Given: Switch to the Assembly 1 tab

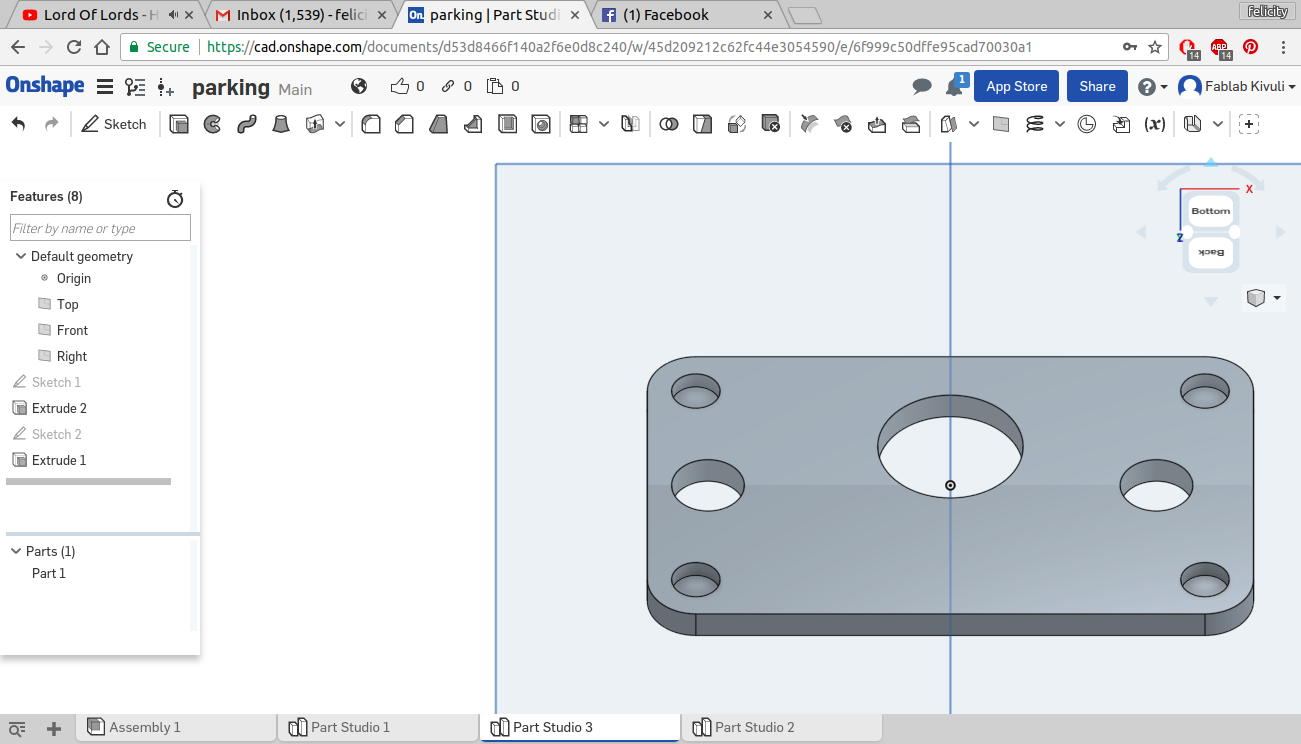Looking at the screenshot, I should click(144, 727).
